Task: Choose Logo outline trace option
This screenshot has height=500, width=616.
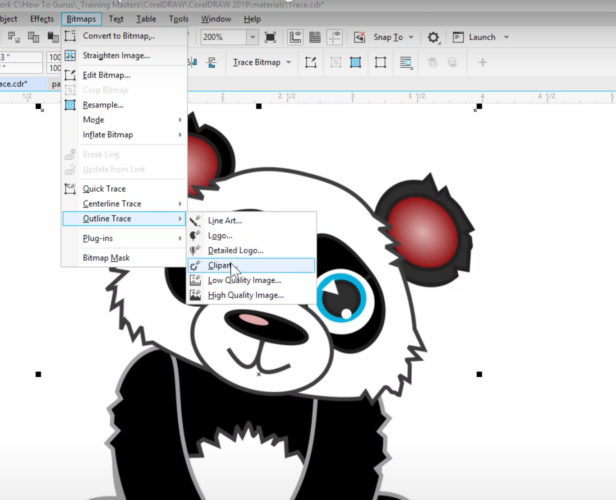Action: (x=251, y=236)
